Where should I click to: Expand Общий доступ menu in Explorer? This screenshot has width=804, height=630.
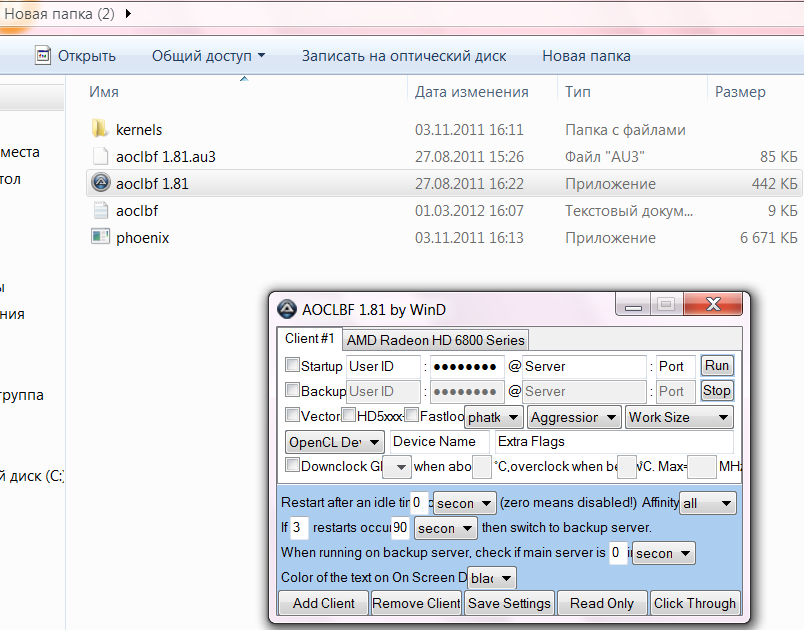(208, 55)
